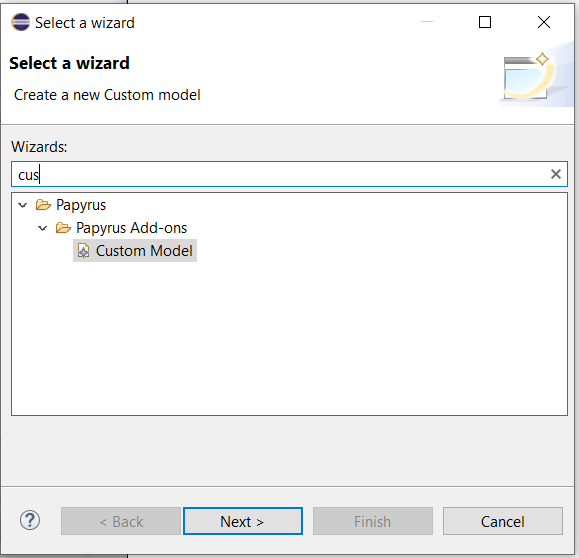Close the Select a wizard dialog
Screen dimensions: 579x558
tap(544, 22)
